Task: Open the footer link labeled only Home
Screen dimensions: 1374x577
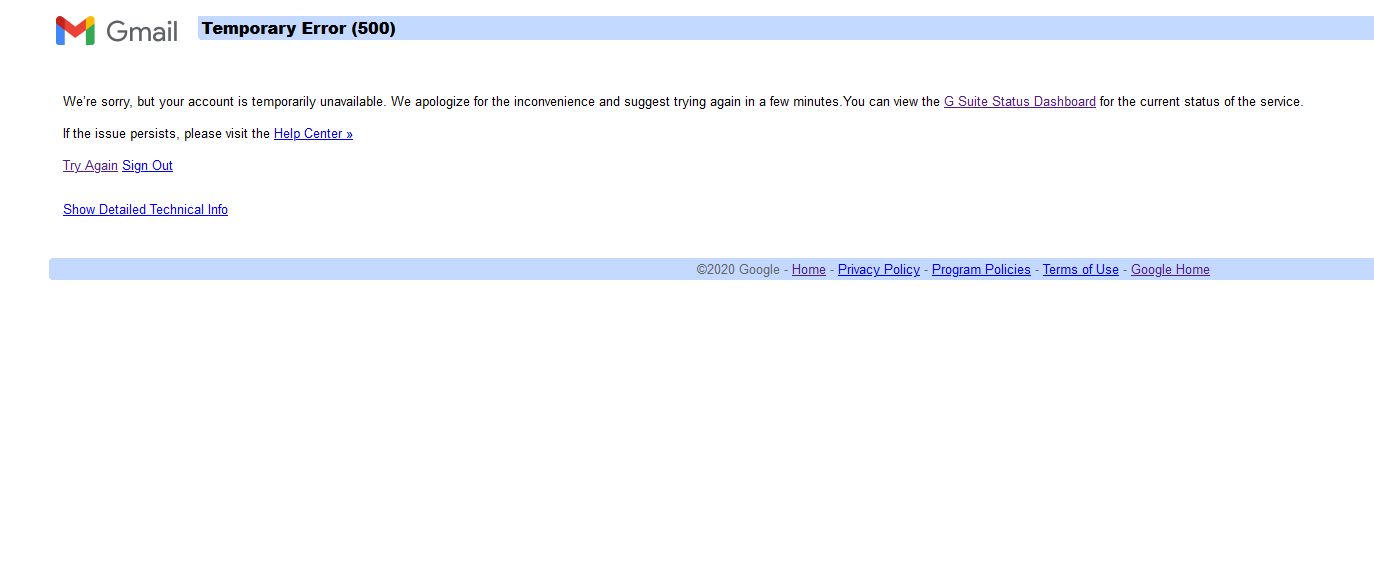Action: click(x=808, y=270)
